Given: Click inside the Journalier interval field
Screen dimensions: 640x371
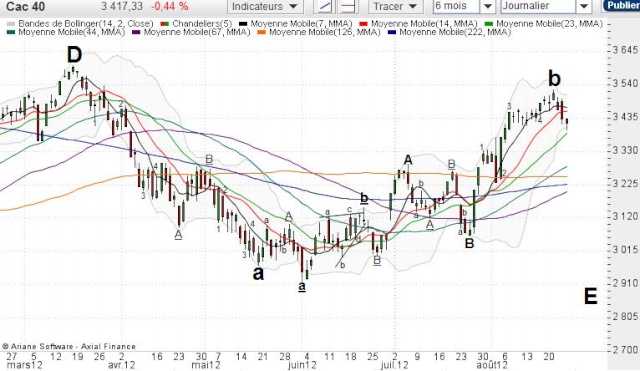Looking at the screenshot, I should pos(539,6).
